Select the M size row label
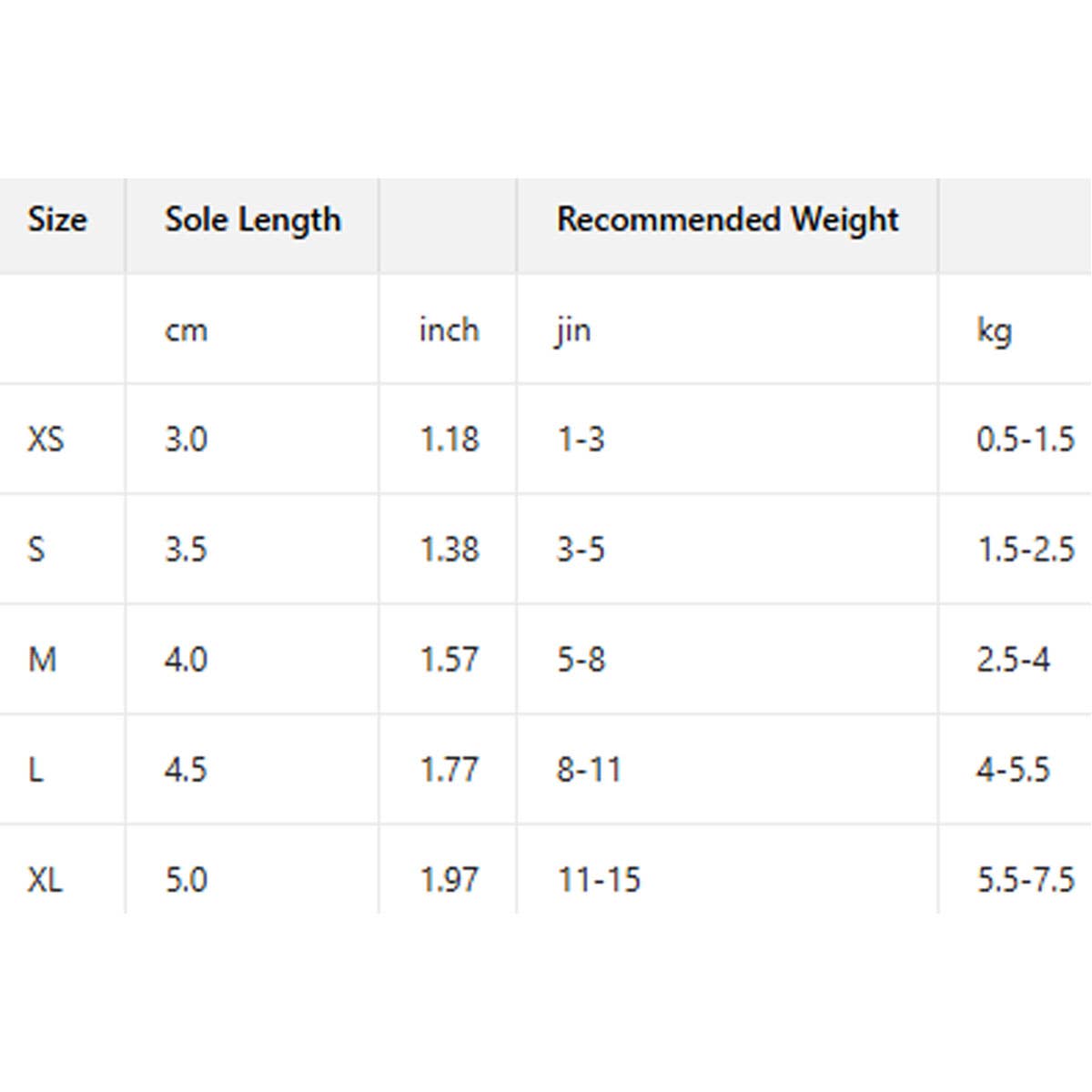 pos(42,659)
